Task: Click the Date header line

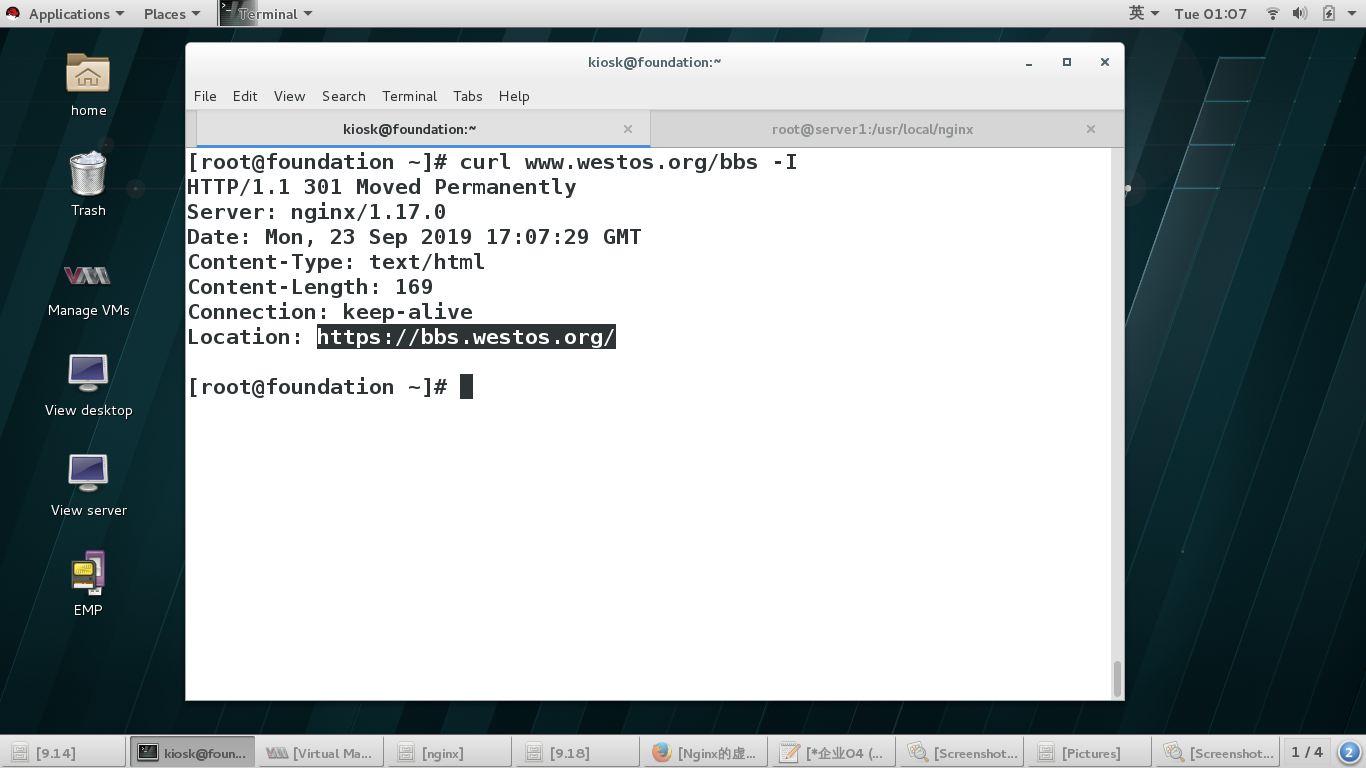Action: tap(414, 237)
